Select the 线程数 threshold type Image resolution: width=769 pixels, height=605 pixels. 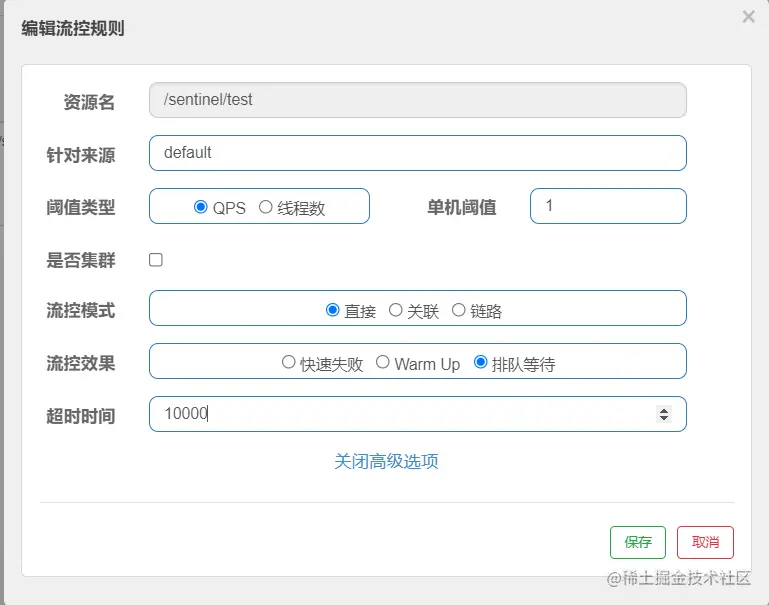(x=265, y=207)
